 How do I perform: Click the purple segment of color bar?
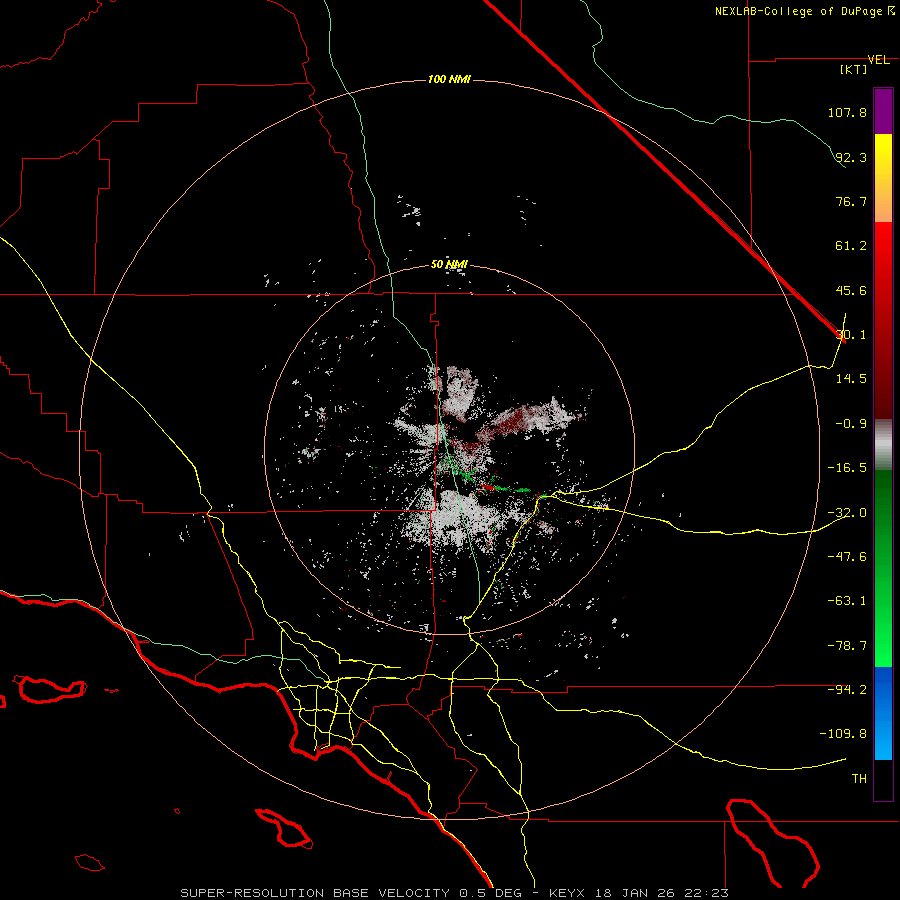coord(883,111)
